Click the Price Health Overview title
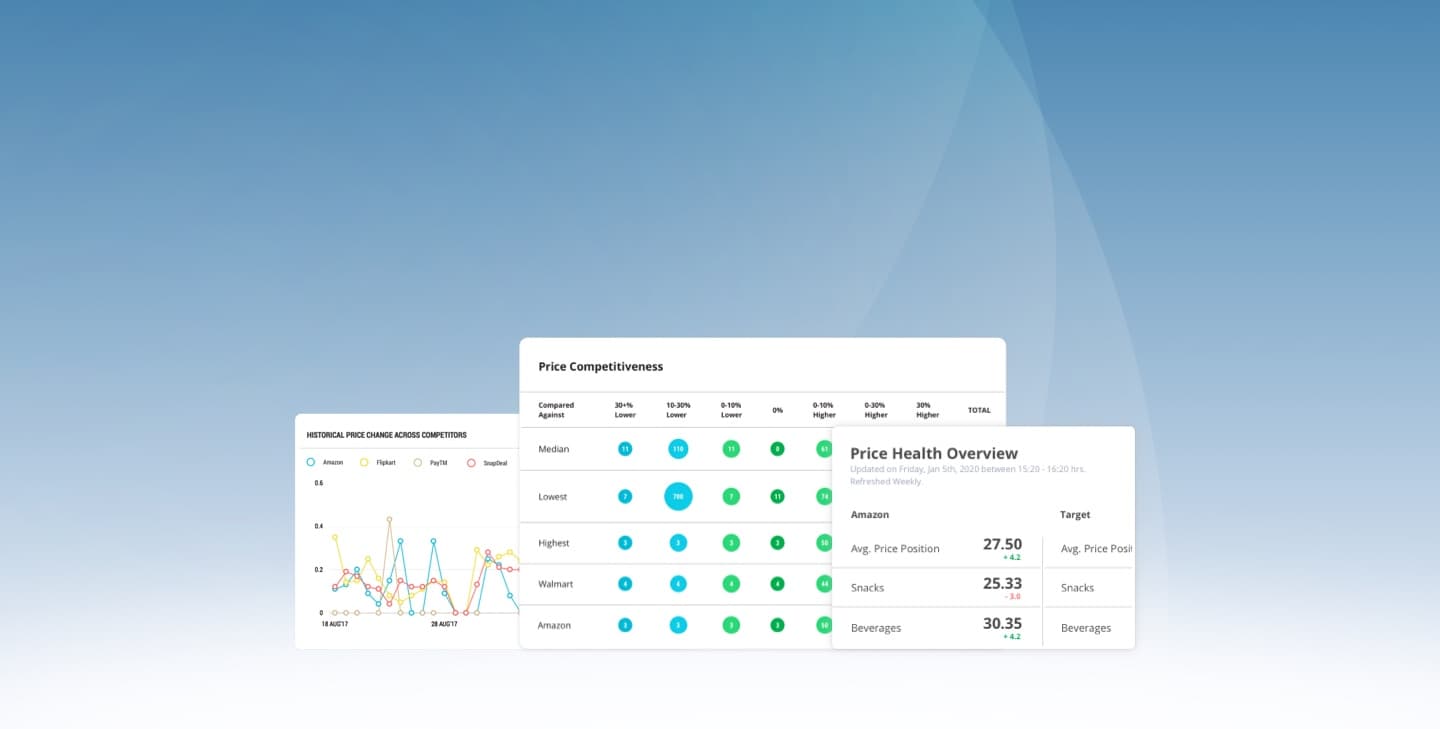 (933, 453)
